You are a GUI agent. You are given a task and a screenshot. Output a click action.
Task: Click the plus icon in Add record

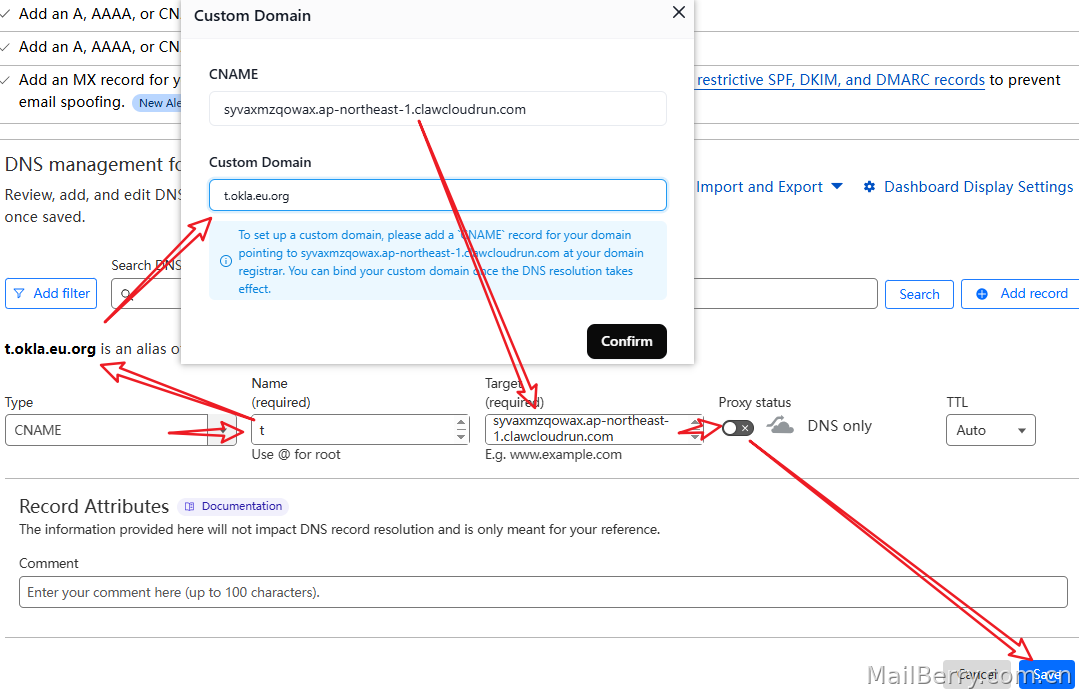(x=982, y=294)
